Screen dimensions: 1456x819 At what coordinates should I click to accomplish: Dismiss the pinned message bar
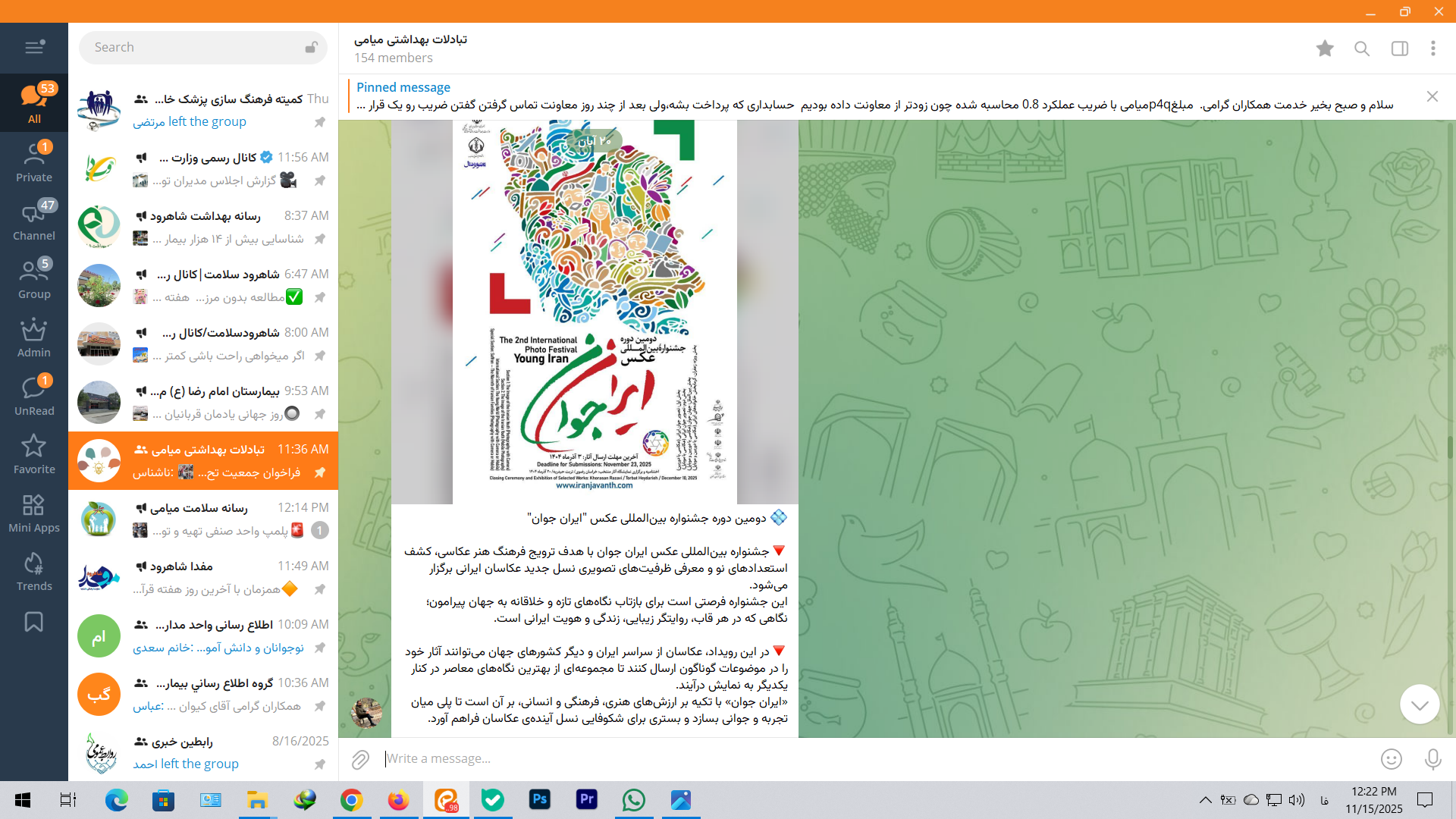coord(1432,96)
